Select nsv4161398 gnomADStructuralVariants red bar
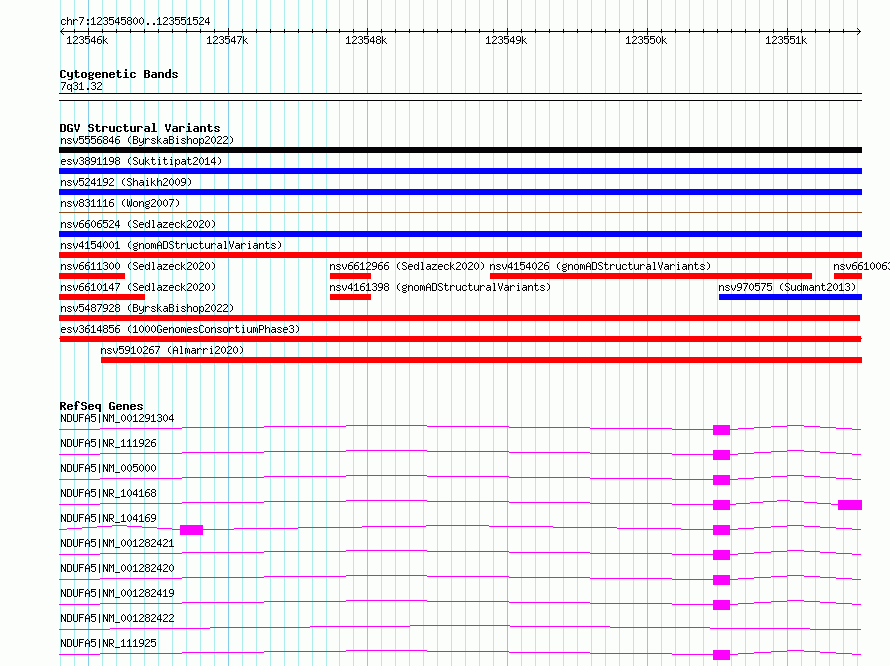The image size is (890, 666). [350, 297]
